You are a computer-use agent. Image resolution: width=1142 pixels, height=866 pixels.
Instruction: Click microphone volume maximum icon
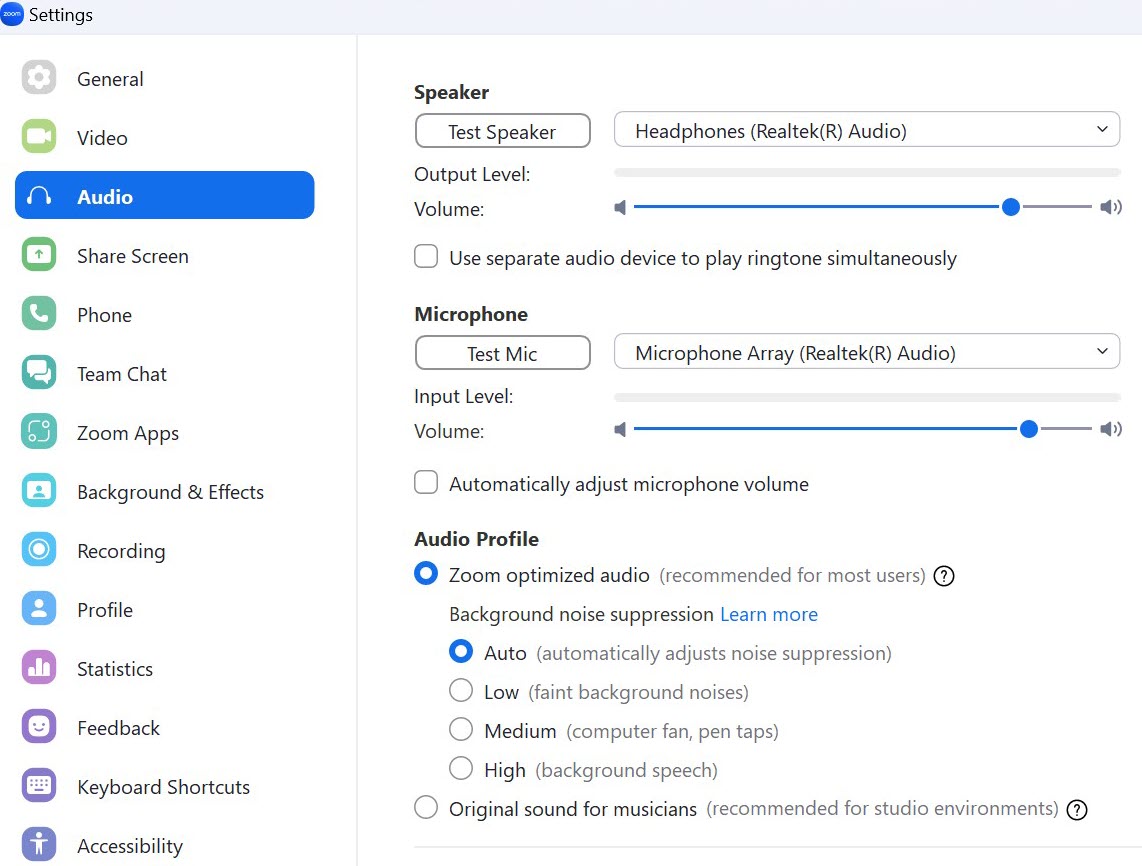[x=1111, y=430]
